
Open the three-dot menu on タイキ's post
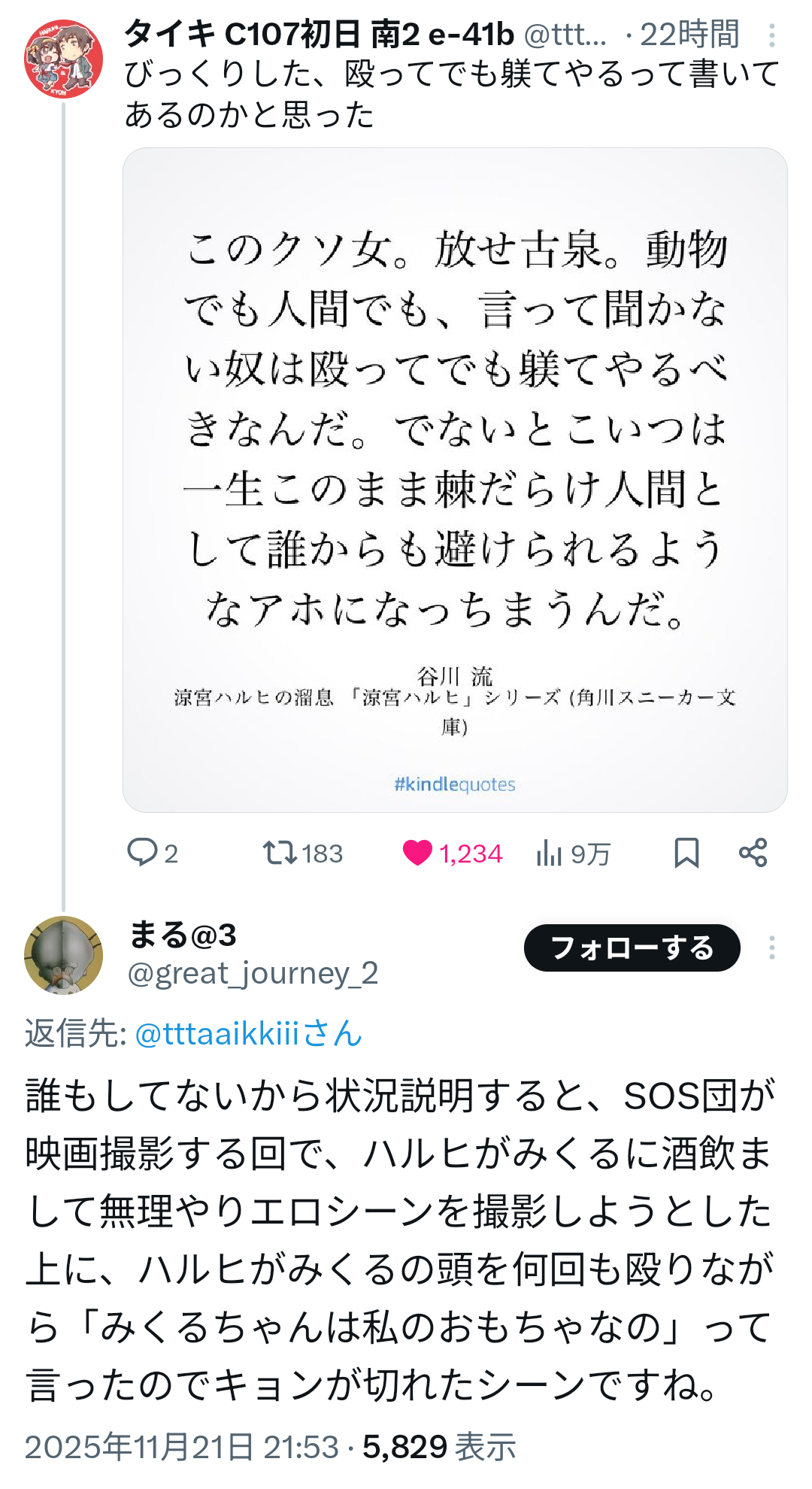click(x=772, y=35)
